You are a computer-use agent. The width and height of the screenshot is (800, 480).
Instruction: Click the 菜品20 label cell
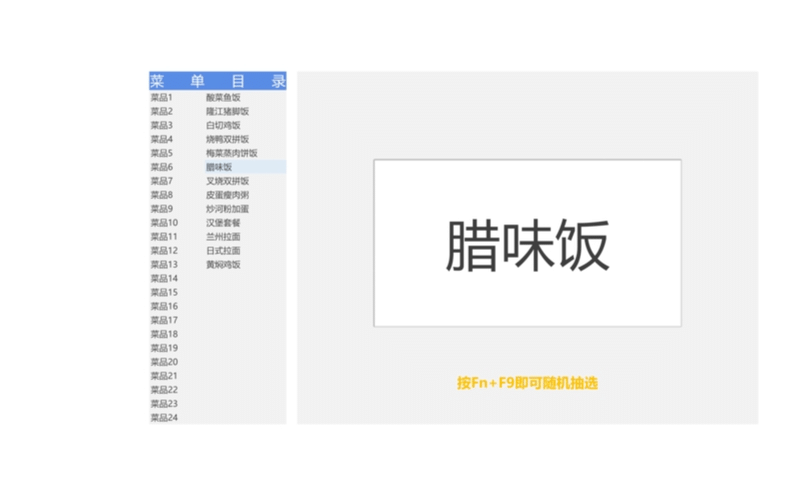click(164, 362)
